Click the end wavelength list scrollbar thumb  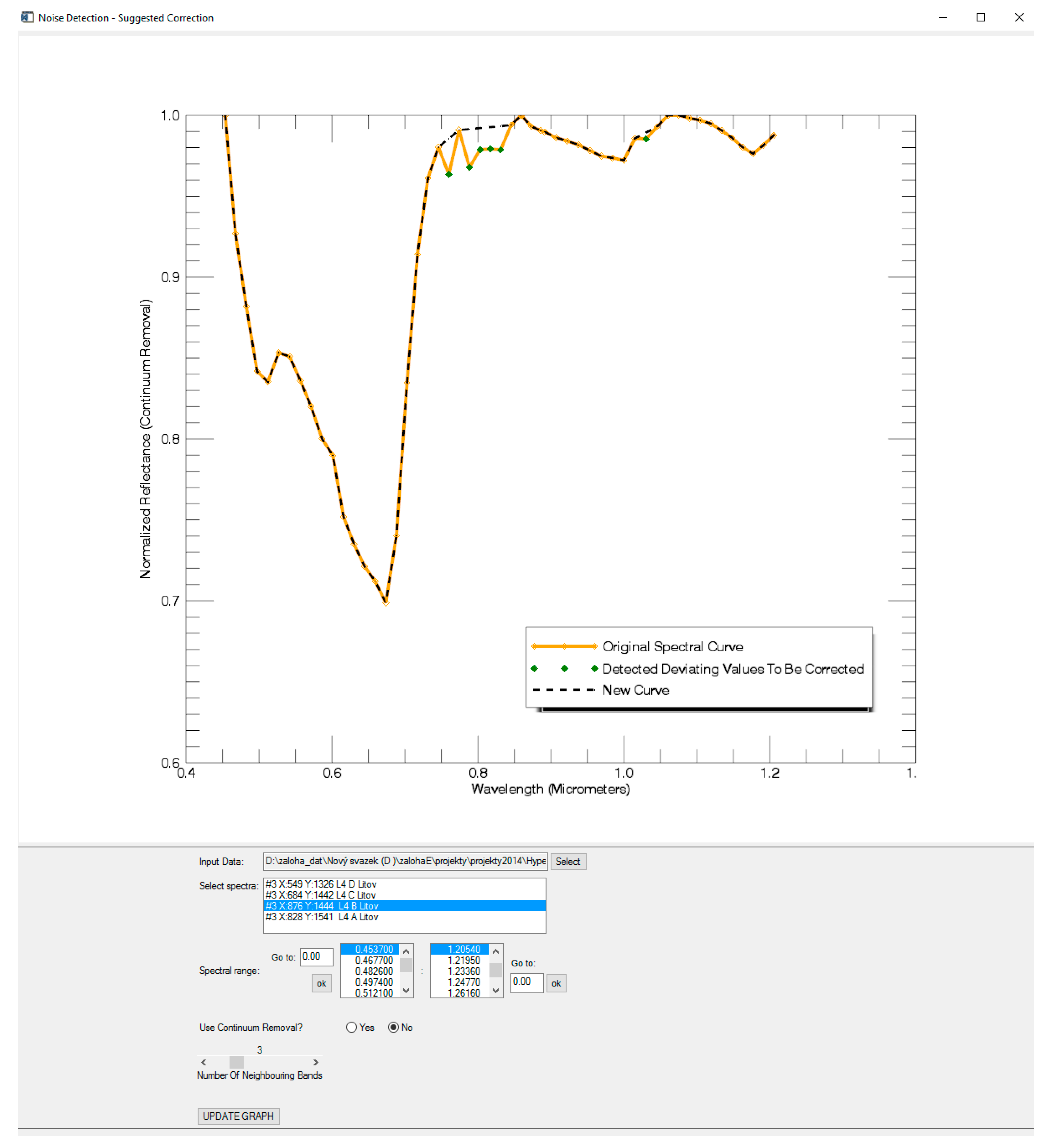point(495,970)
